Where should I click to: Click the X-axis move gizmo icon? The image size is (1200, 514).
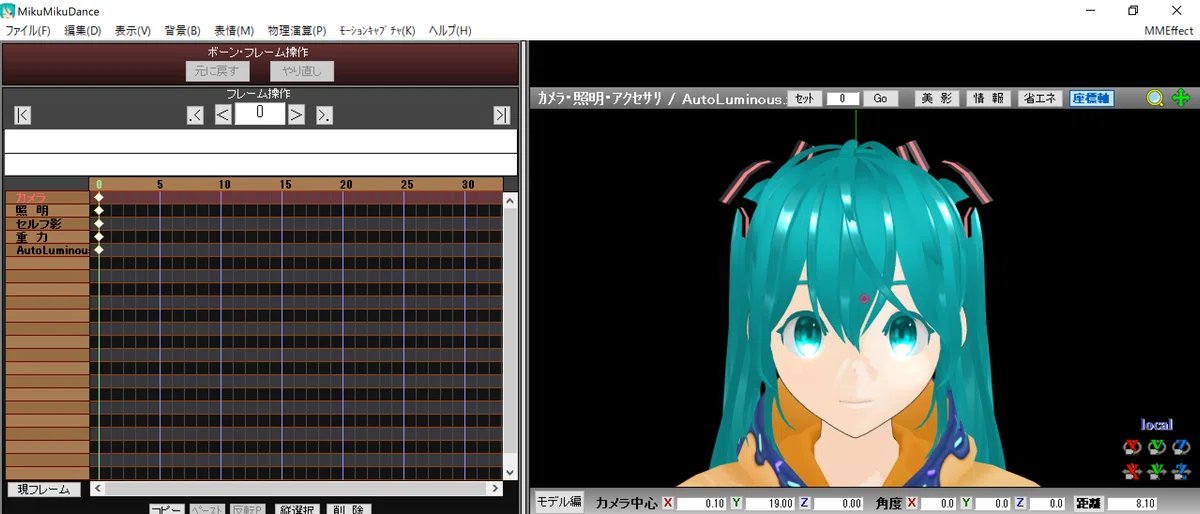1133,470
